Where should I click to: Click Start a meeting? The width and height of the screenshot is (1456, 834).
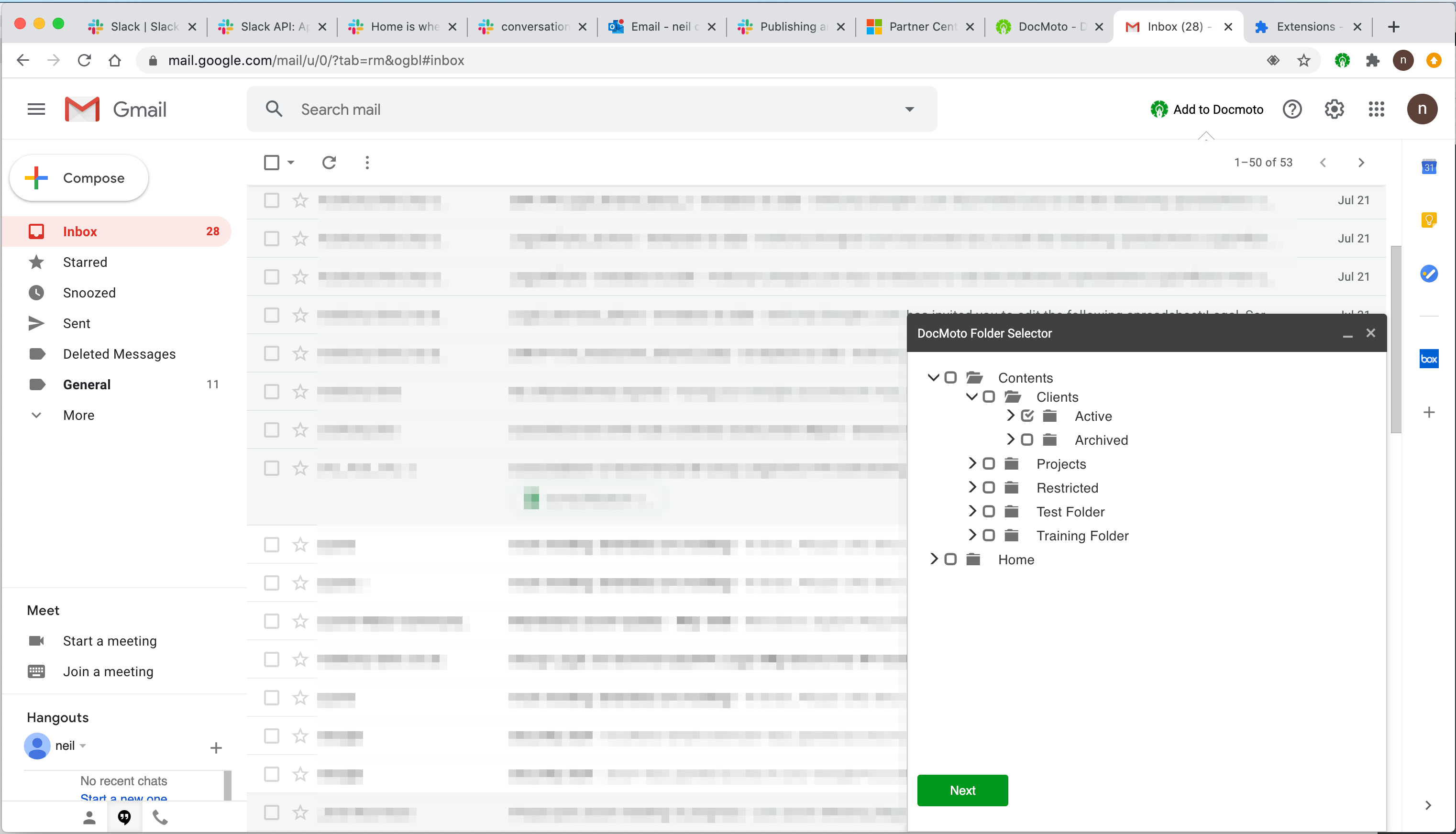pyautogui.click(x=110, y=641)
